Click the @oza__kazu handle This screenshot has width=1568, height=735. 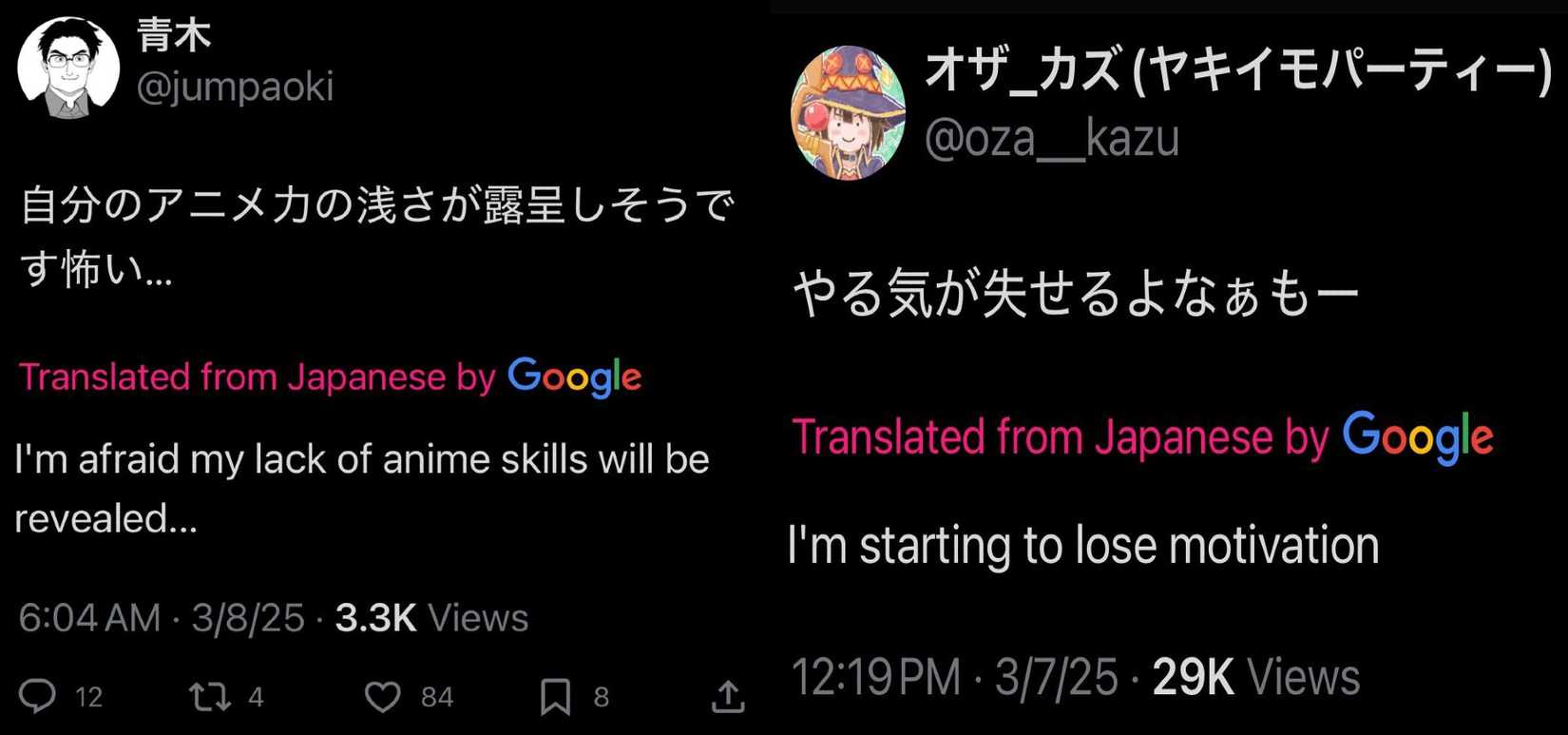point(1051,139)
